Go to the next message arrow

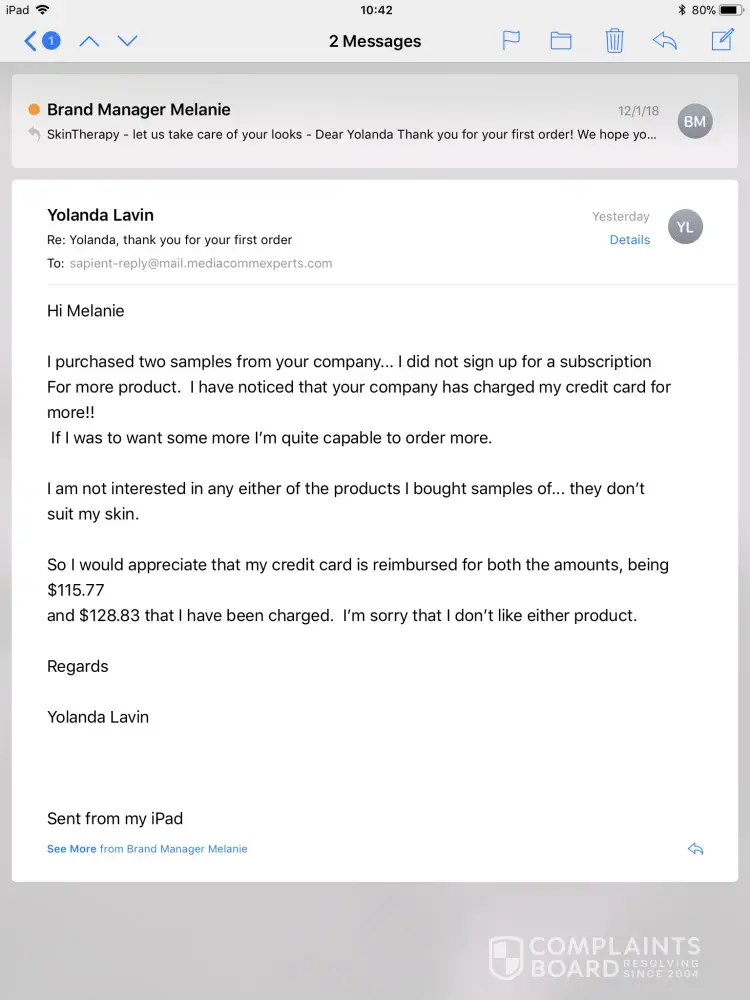(x=127, y=41)
